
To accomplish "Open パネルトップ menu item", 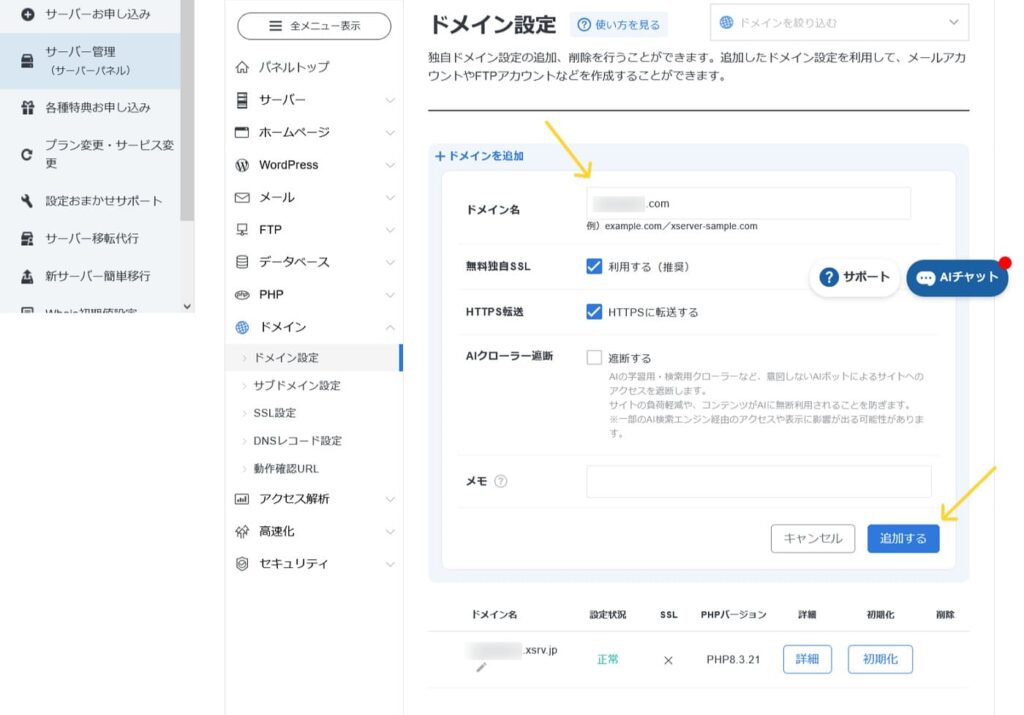I will 294,67.
